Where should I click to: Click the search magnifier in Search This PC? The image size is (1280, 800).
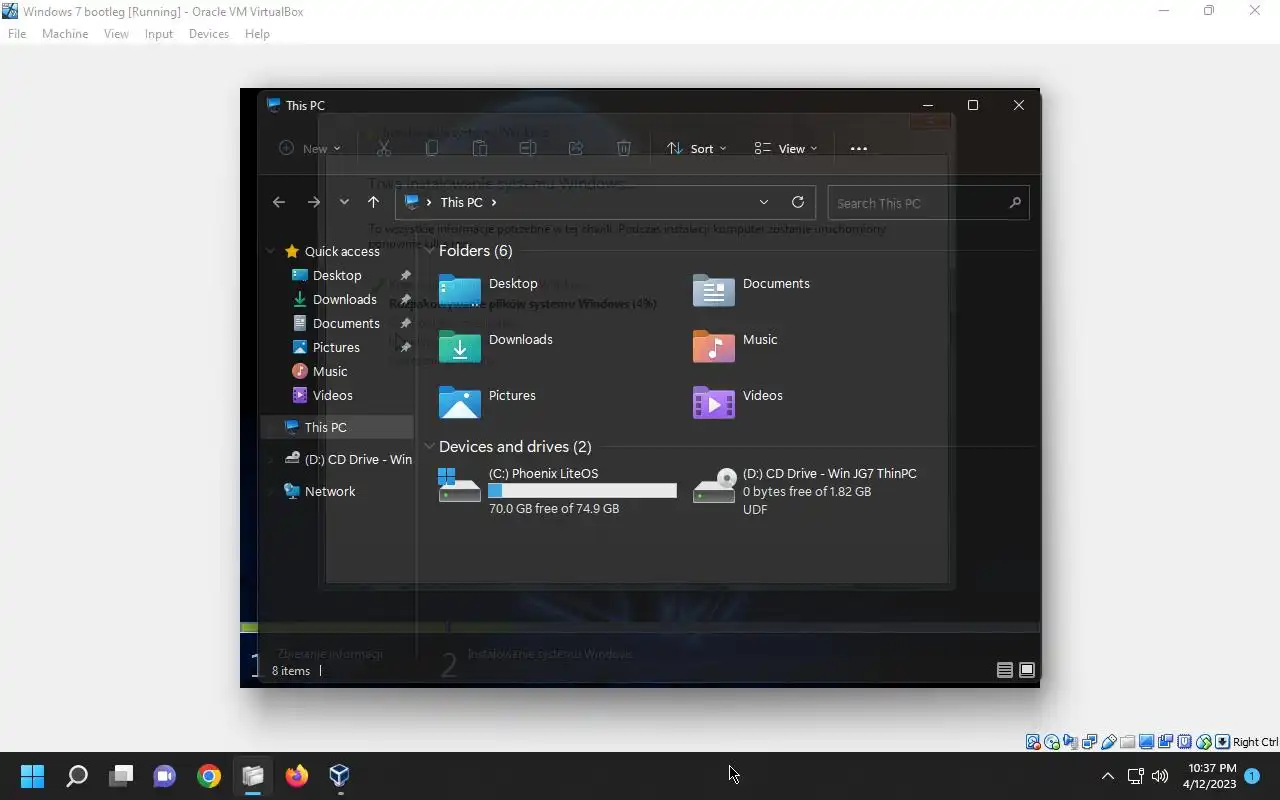coord(1015,203)
